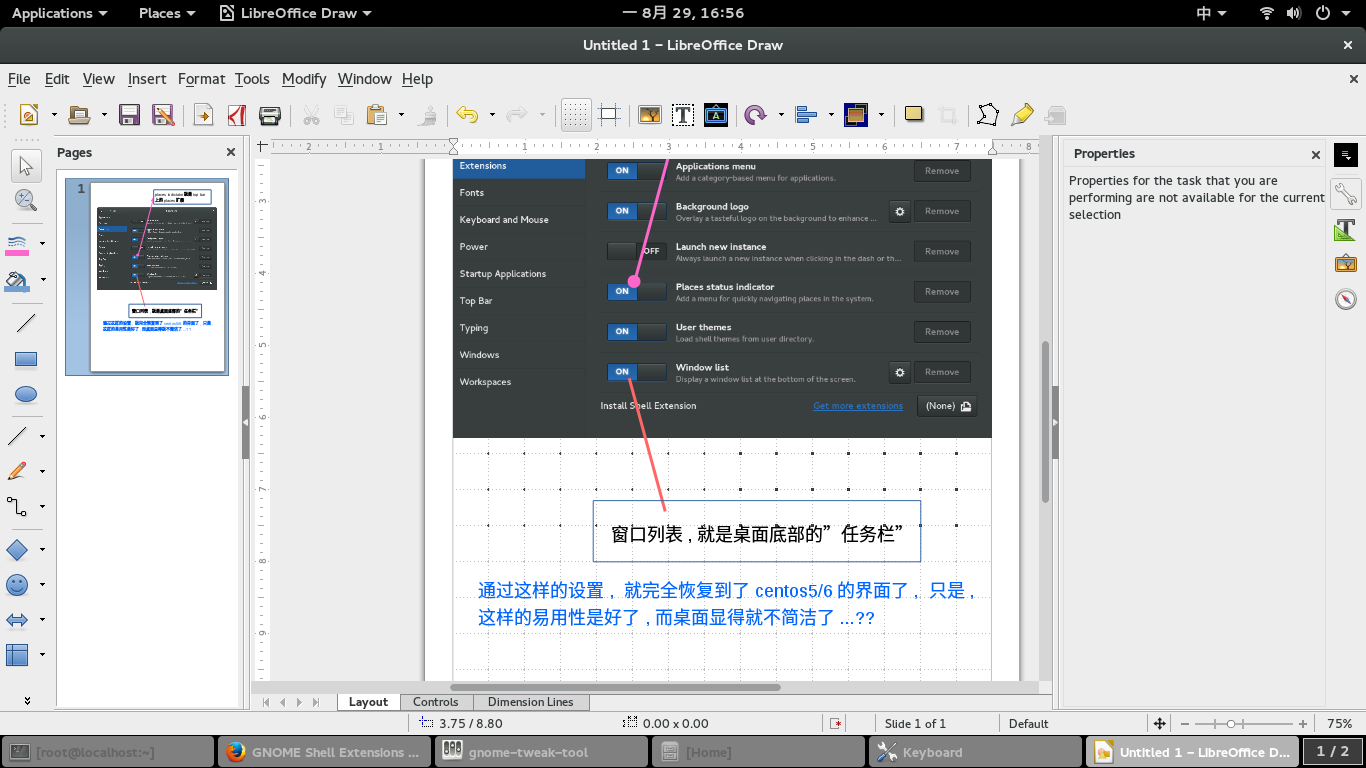Click the Arrange icon
Viewport: 1366px width, 768px height.
tap(855, 115)
